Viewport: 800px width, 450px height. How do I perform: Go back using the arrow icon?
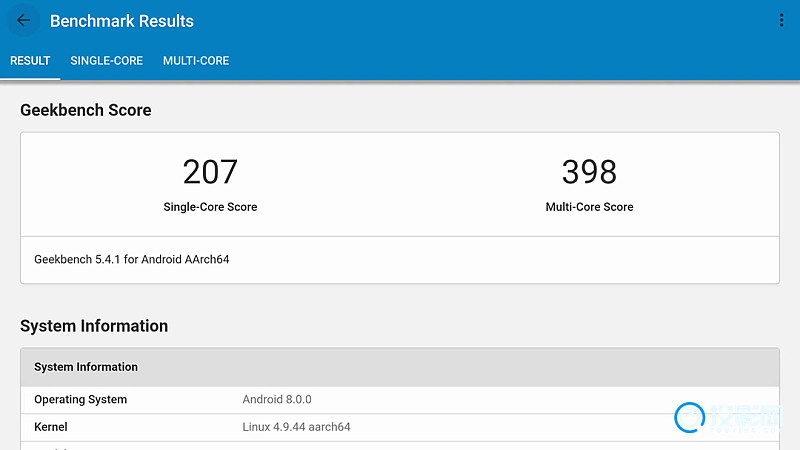(23, 20)
